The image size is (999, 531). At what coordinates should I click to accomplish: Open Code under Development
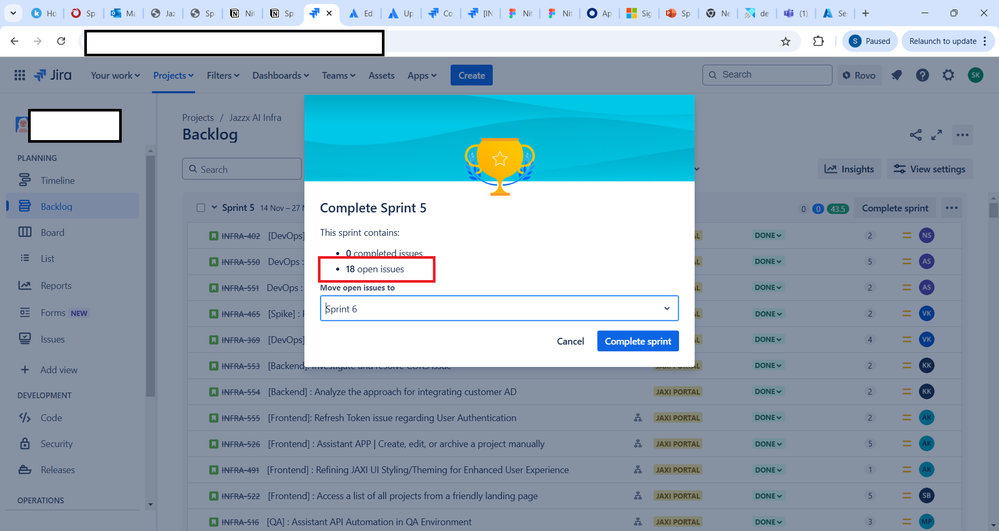(x=73, y=418)
